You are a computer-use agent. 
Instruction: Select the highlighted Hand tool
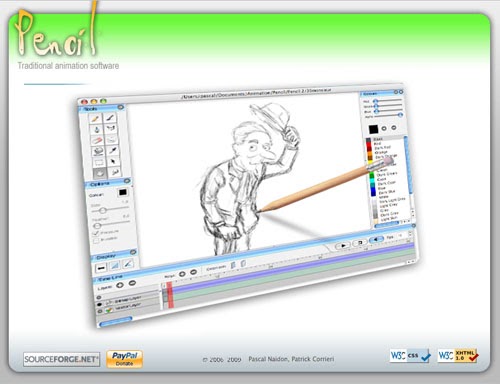click(x=100, y=174)
